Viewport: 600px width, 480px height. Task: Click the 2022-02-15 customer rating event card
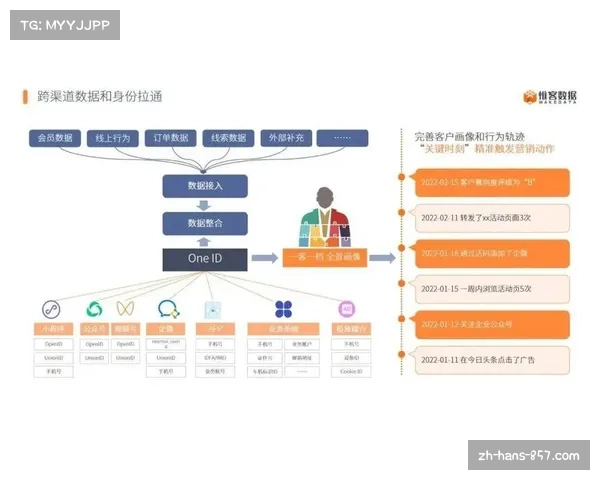(x=492, y=183)
